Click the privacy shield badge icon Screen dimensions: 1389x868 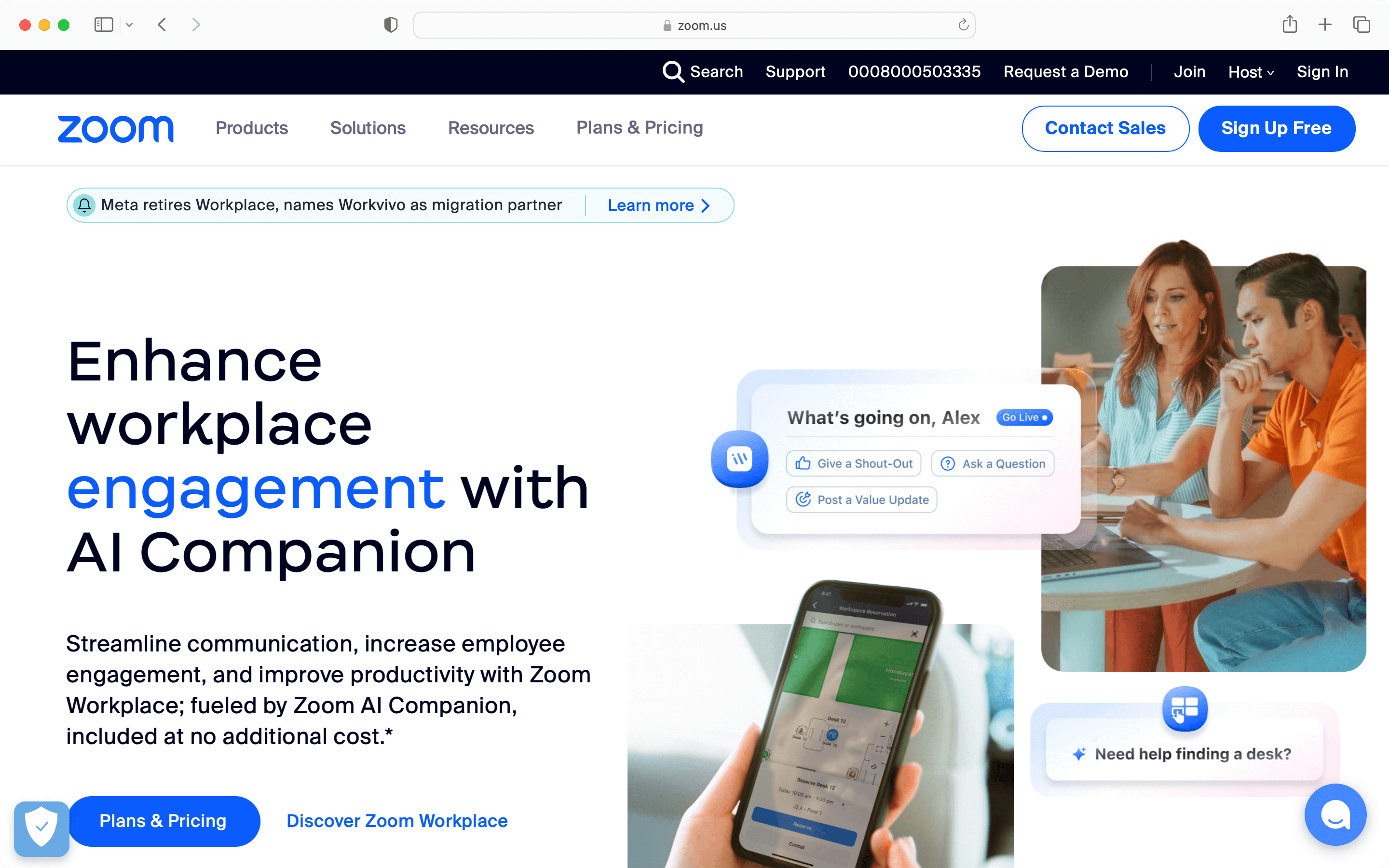pyautogui.click(x=41, y=828)
